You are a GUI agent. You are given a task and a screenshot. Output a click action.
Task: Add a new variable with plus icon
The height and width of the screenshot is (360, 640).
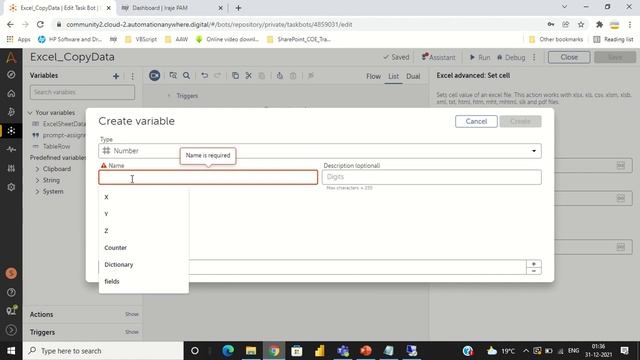click(x=116, y=76)
